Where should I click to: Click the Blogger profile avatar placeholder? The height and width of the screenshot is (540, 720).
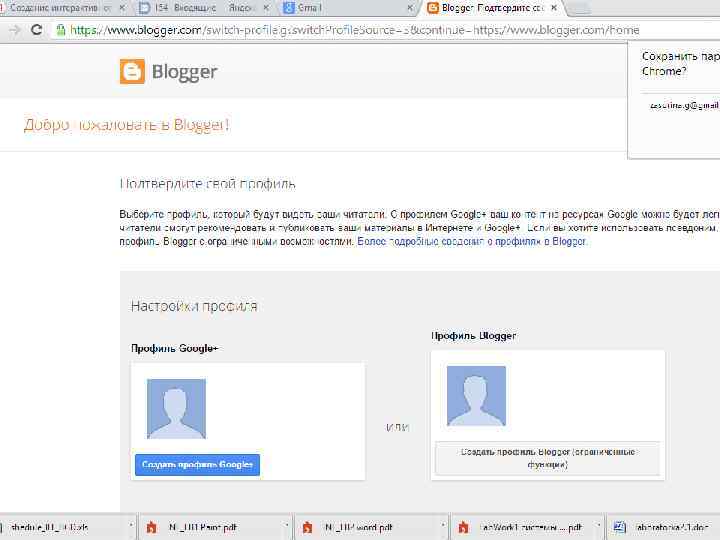476,396
